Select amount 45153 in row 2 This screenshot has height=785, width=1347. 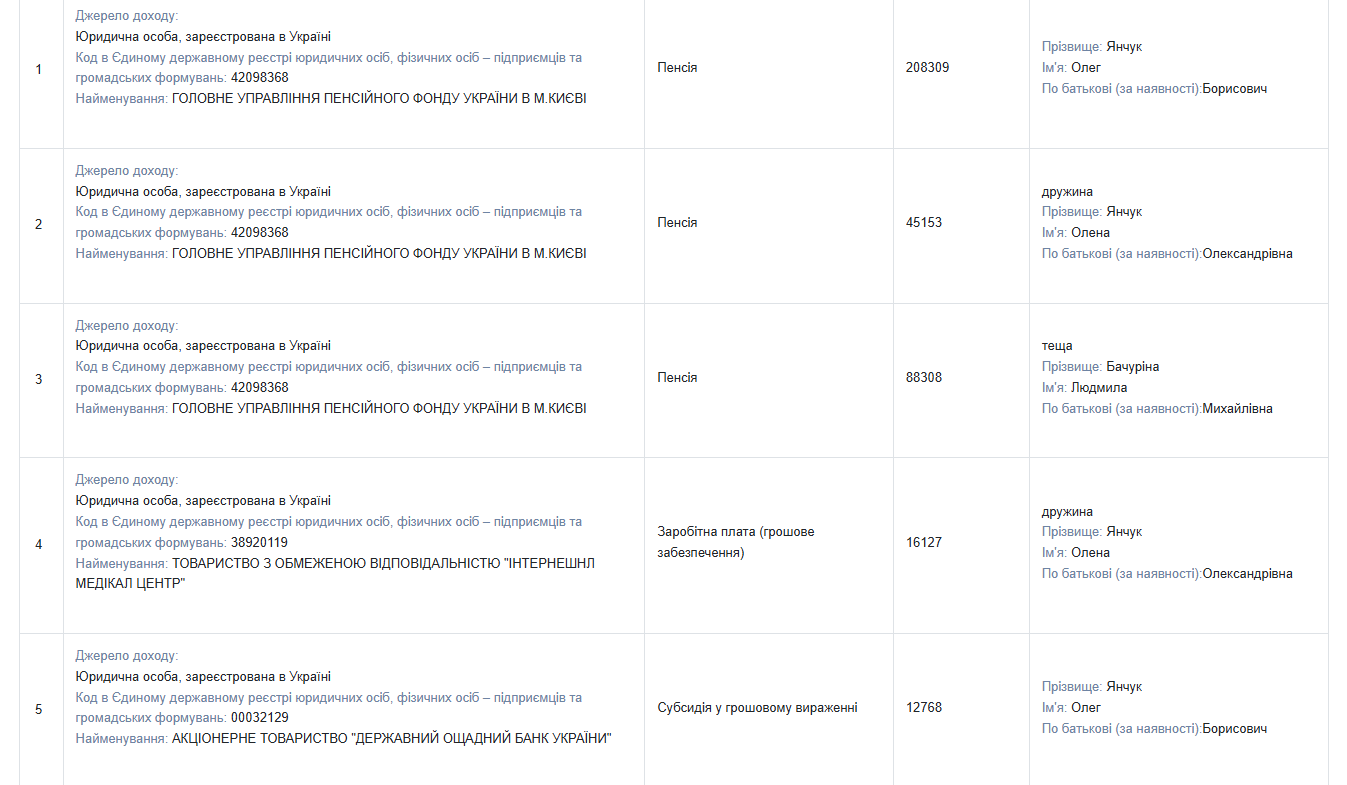coord(924,223)
